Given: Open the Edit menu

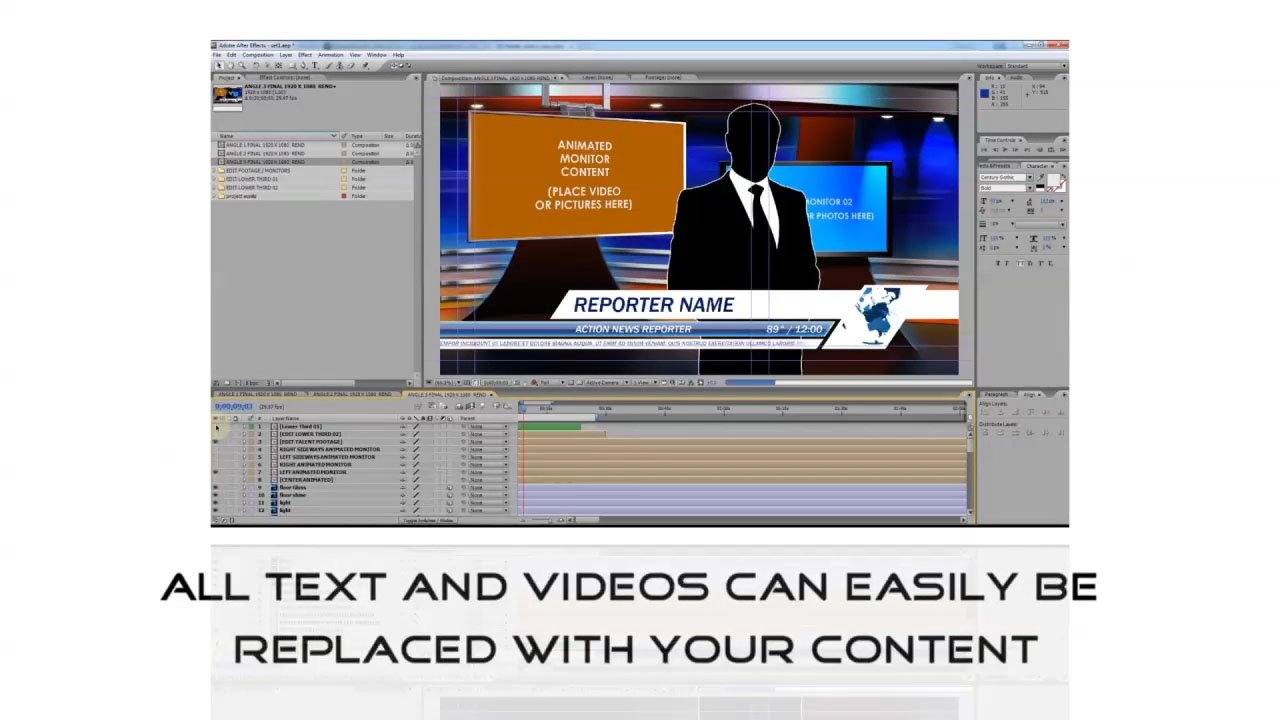Looking at the screenshot, I should [x=231, y=55].
